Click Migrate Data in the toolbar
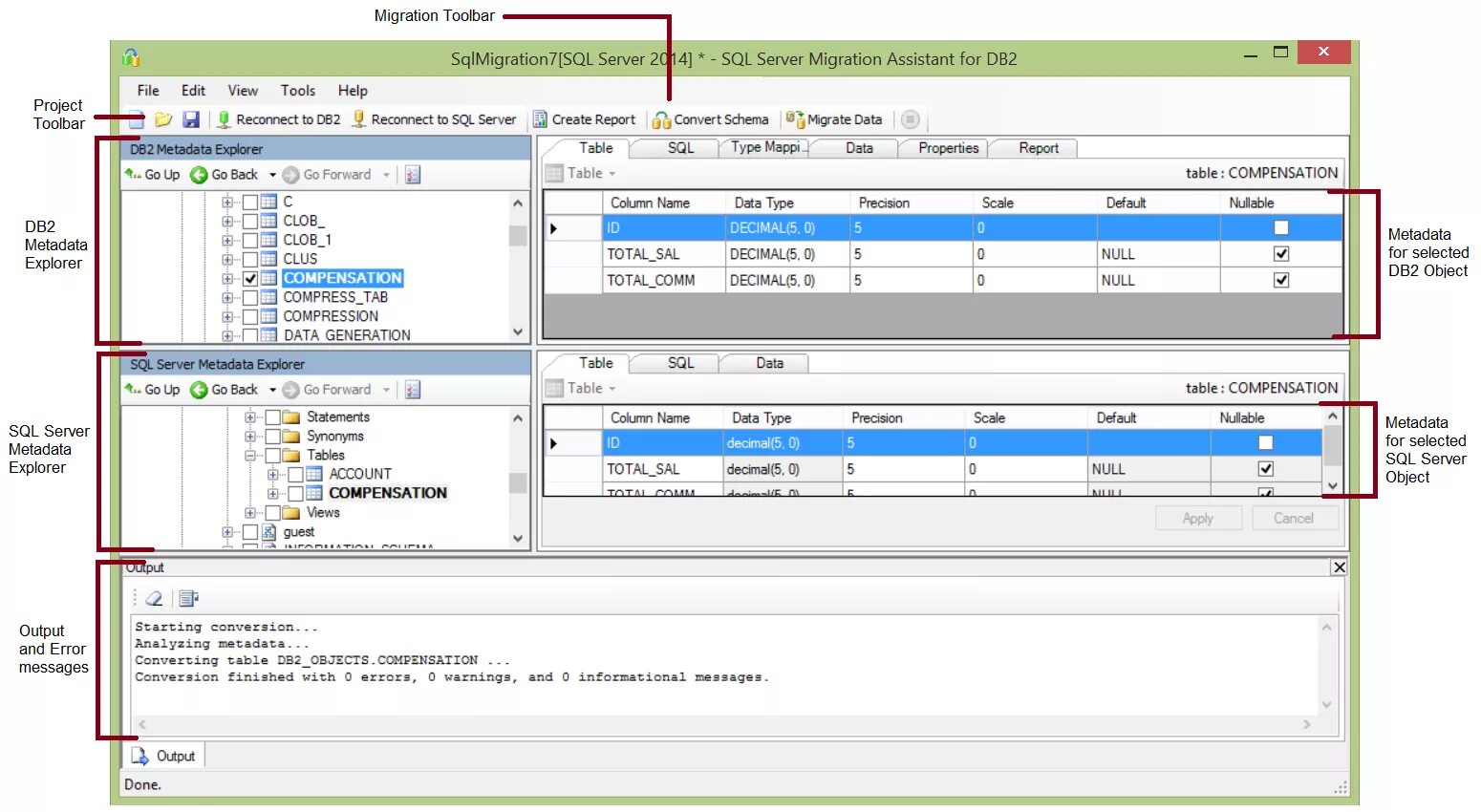 point(834,119)
